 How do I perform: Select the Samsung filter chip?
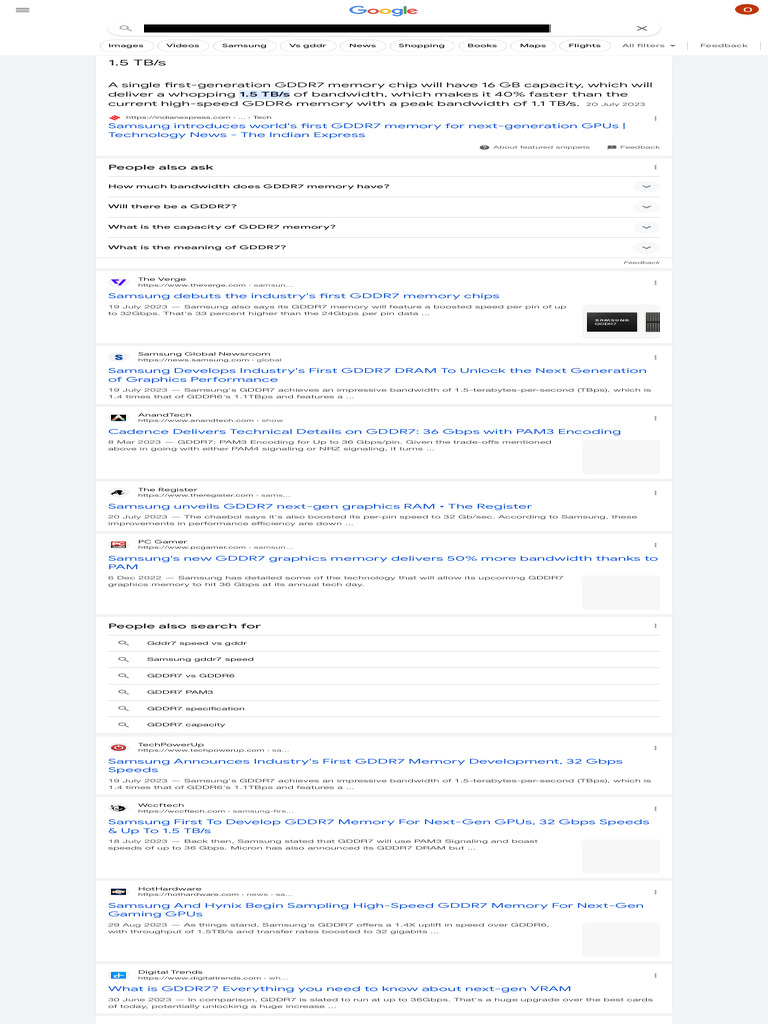tap(244, 45)
